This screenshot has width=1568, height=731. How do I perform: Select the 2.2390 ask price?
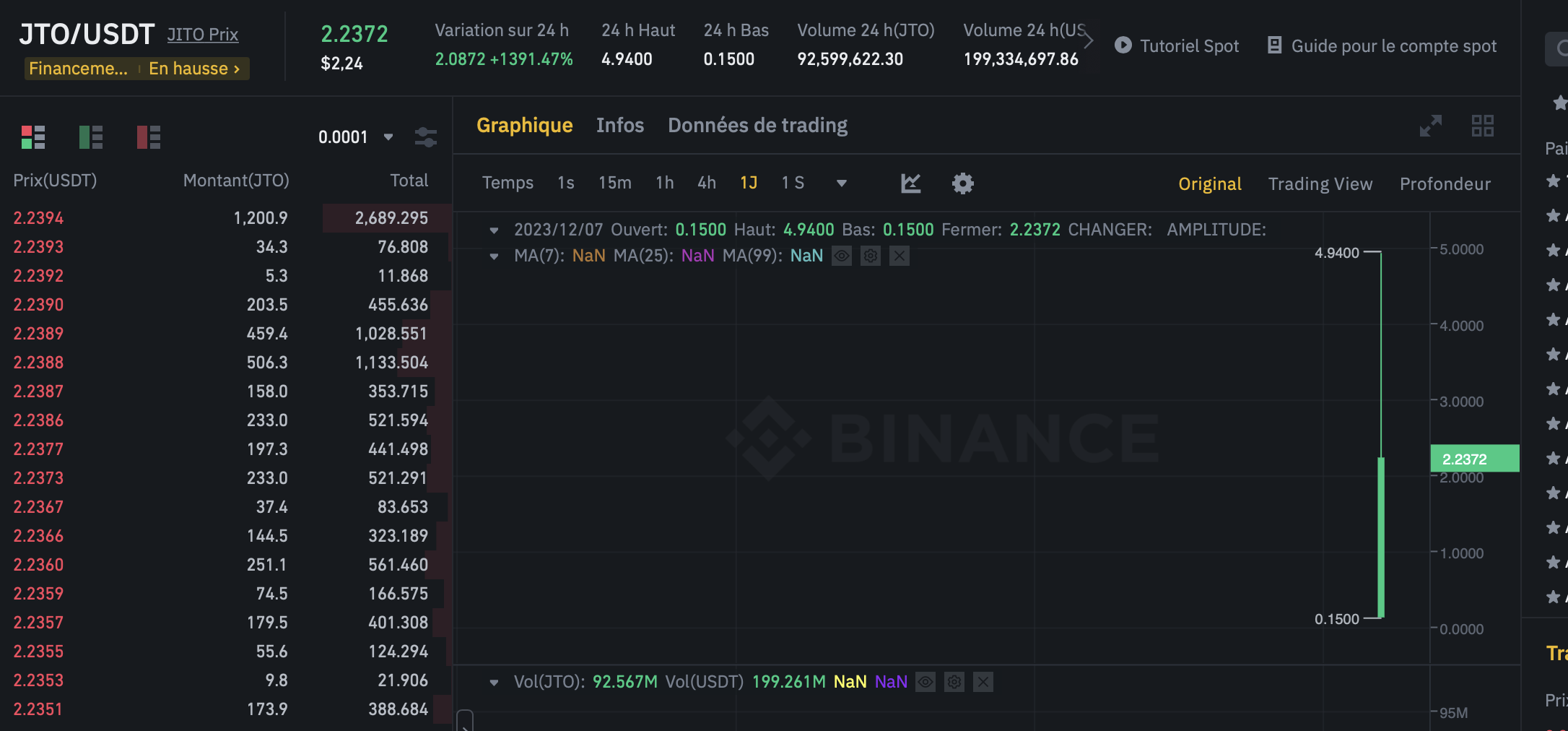(x=38, y=305)
